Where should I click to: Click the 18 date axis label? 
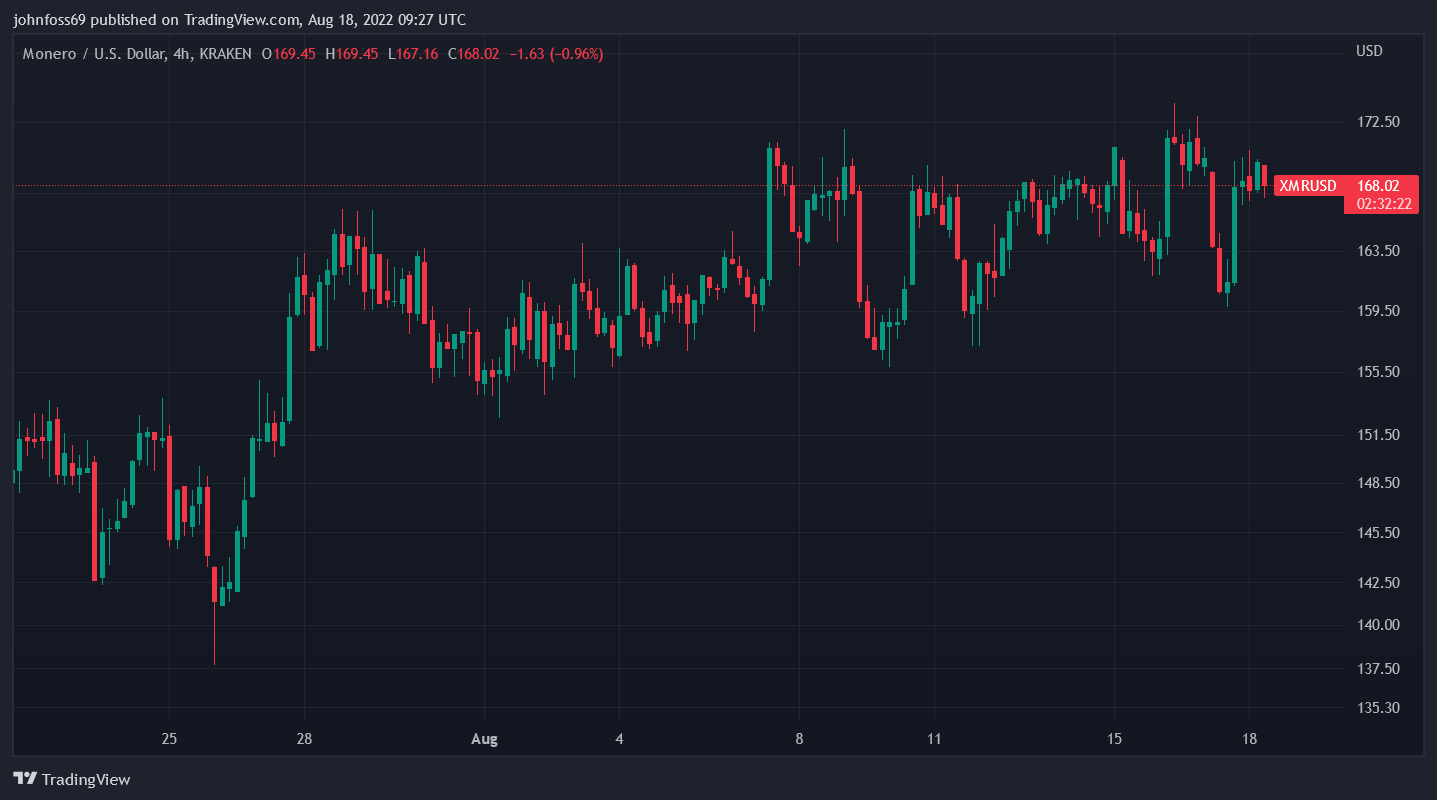(x=1248, y=739)
